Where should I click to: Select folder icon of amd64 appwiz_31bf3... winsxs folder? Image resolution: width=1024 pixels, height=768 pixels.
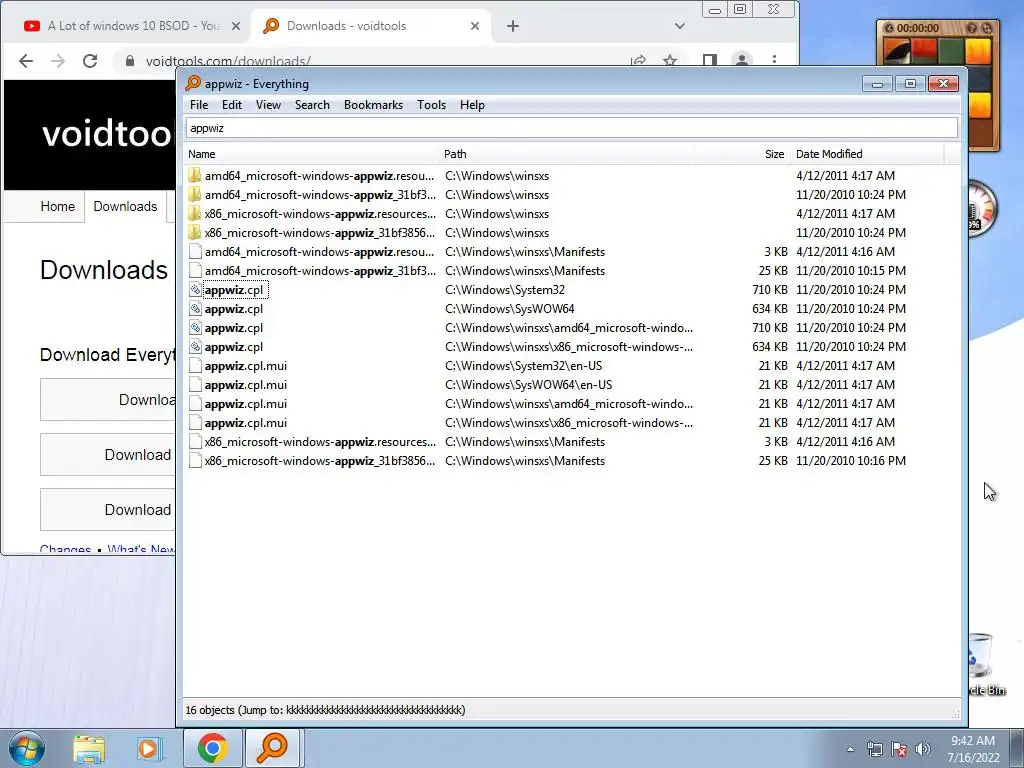point(195,195)
